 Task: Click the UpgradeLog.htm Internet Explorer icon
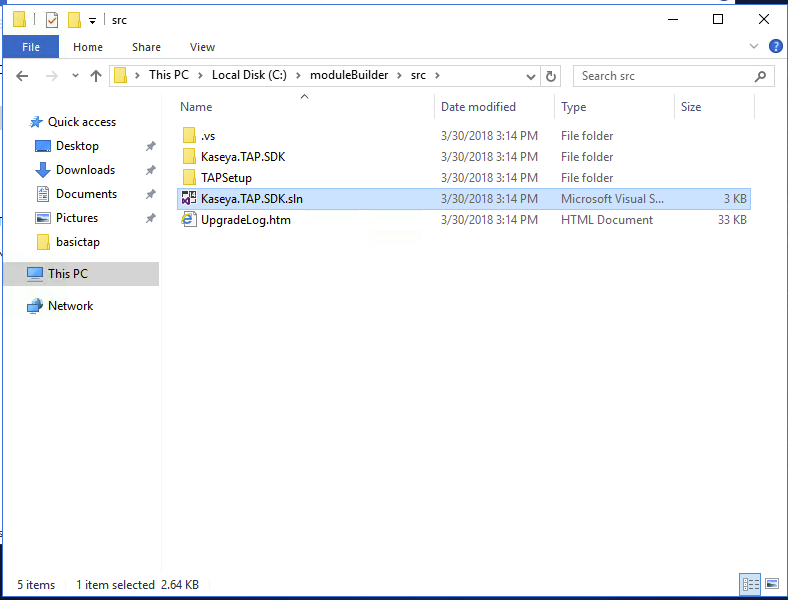pyautogui.click(x=189, y=220)
